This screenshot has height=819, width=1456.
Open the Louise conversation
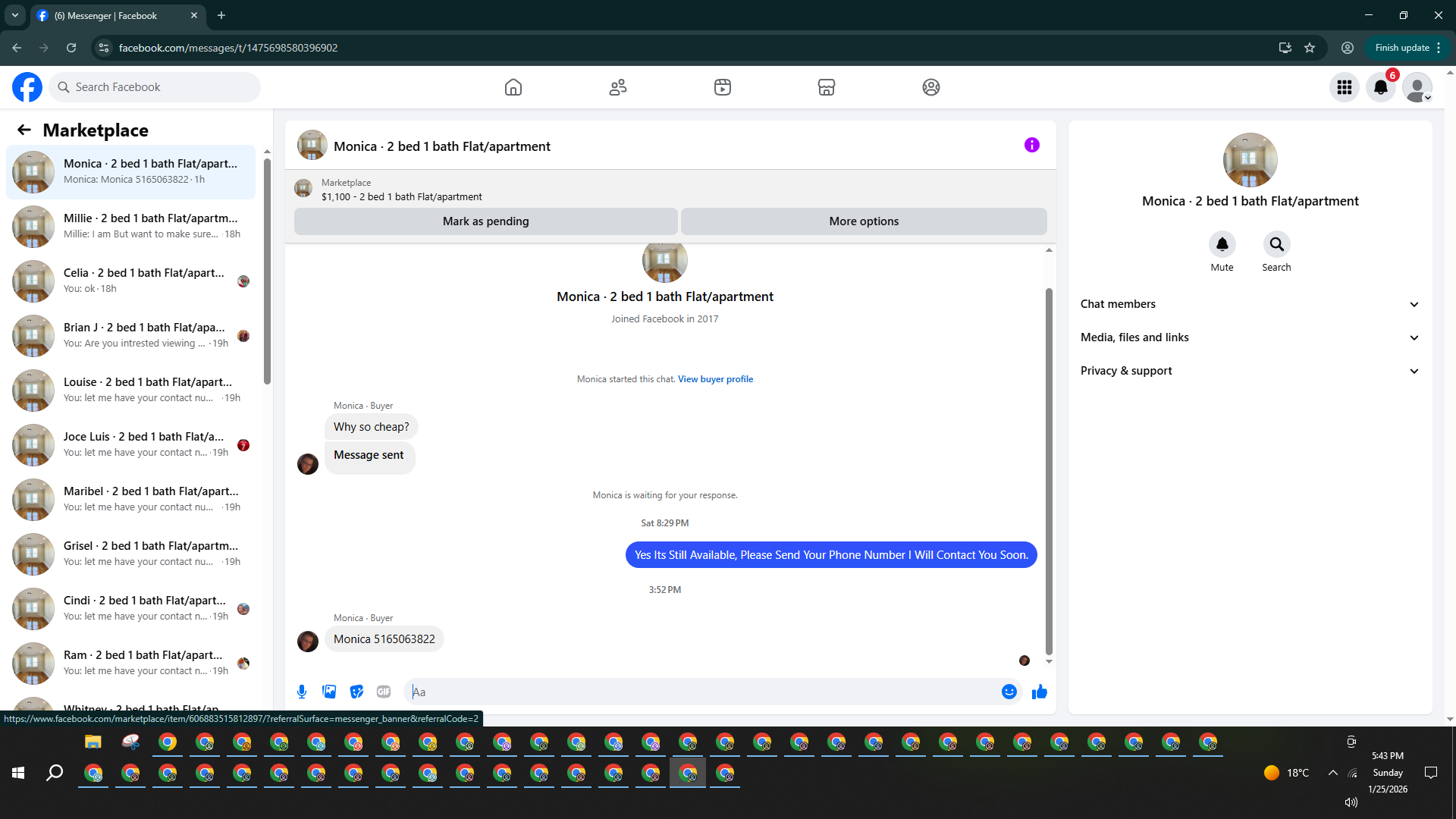point(131,390)
